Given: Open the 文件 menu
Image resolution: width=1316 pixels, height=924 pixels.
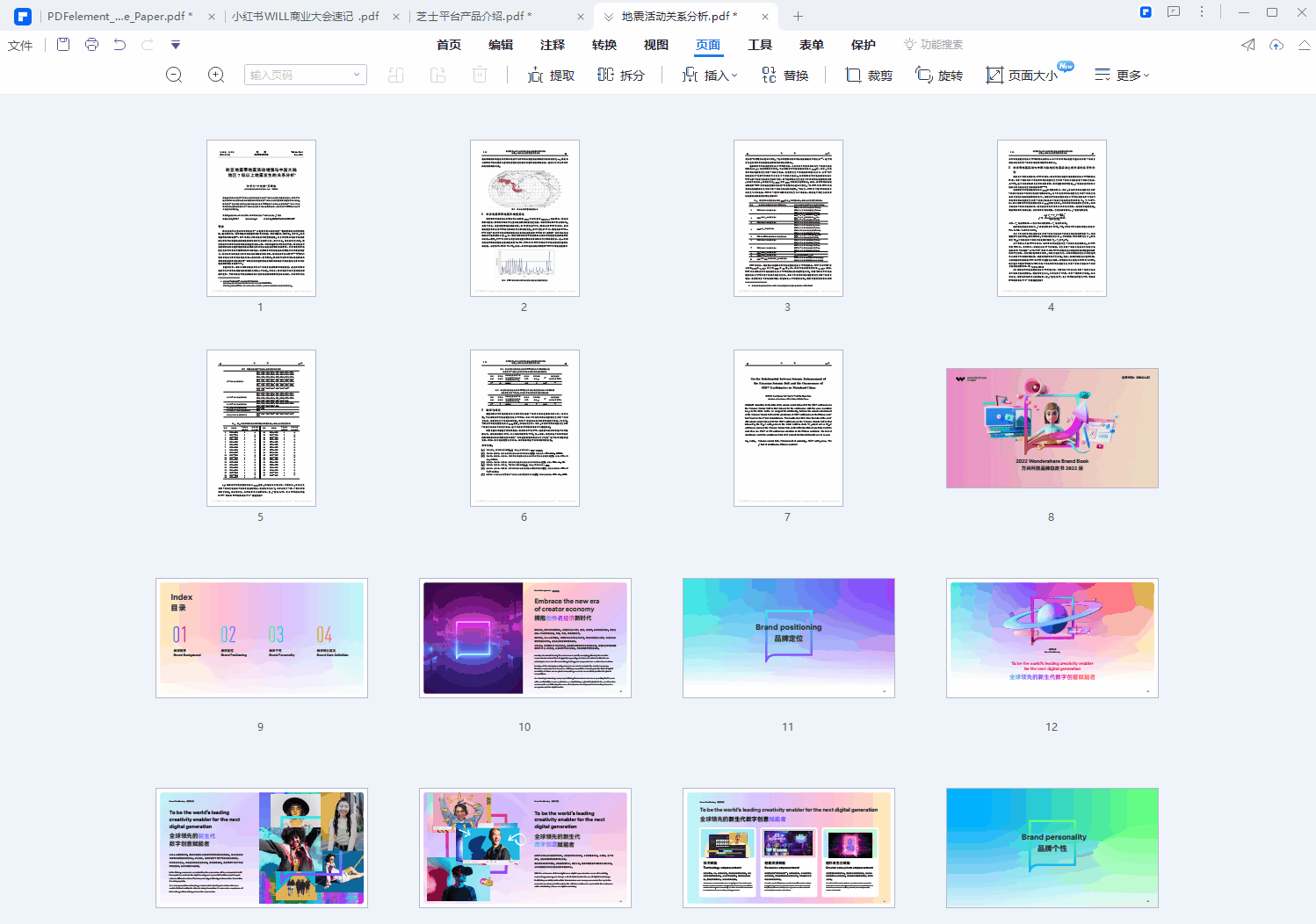Looking at the screenshot, I should tap(19, 45).
